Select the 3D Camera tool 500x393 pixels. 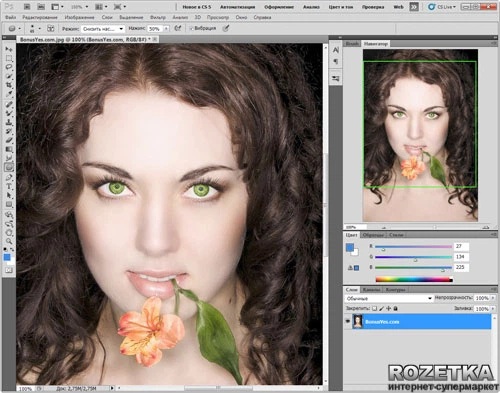pyautogui.click(x=9, y=224)
